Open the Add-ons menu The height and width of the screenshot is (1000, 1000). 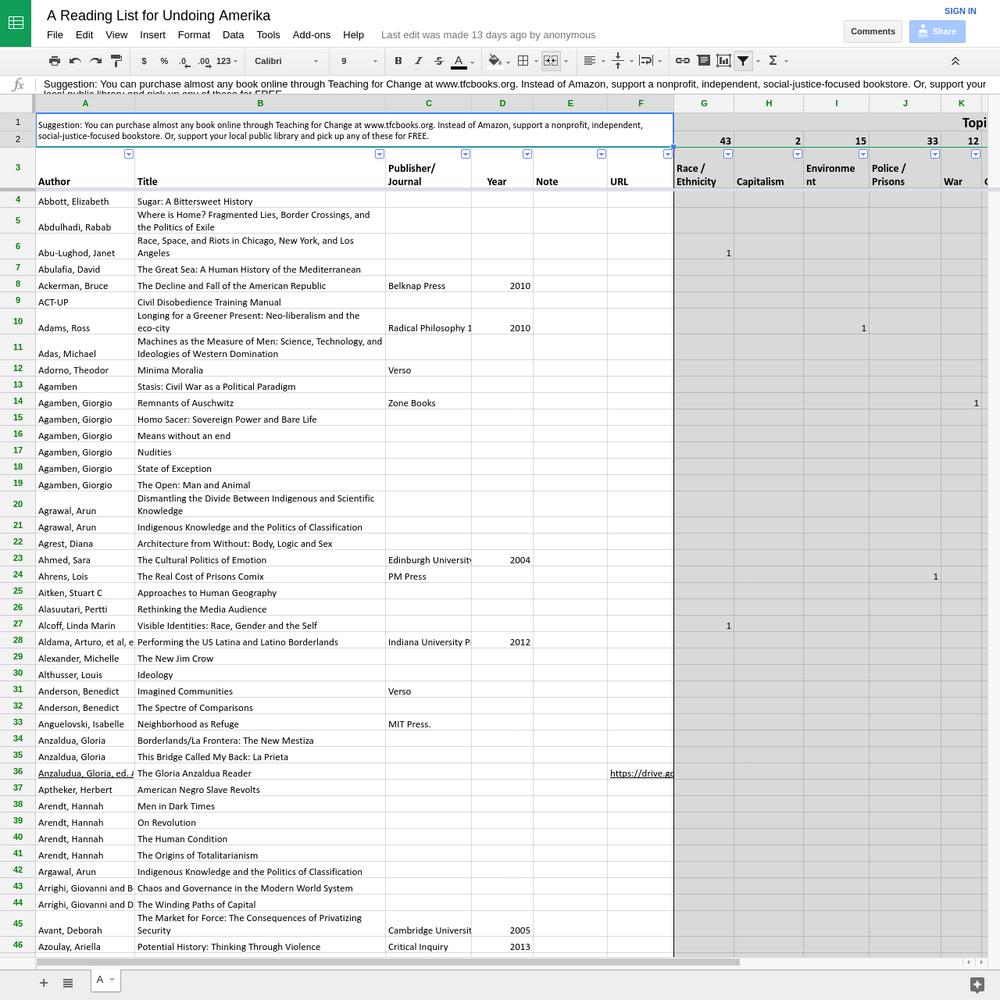(311, 35)
